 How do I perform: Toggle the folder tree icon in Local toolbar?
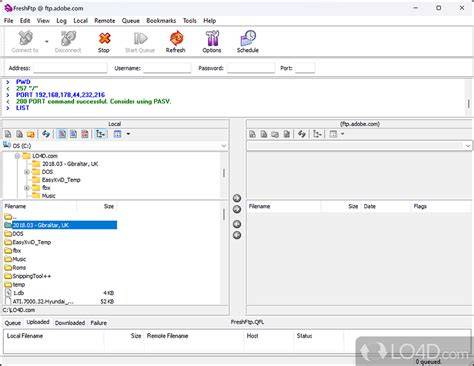101,134
